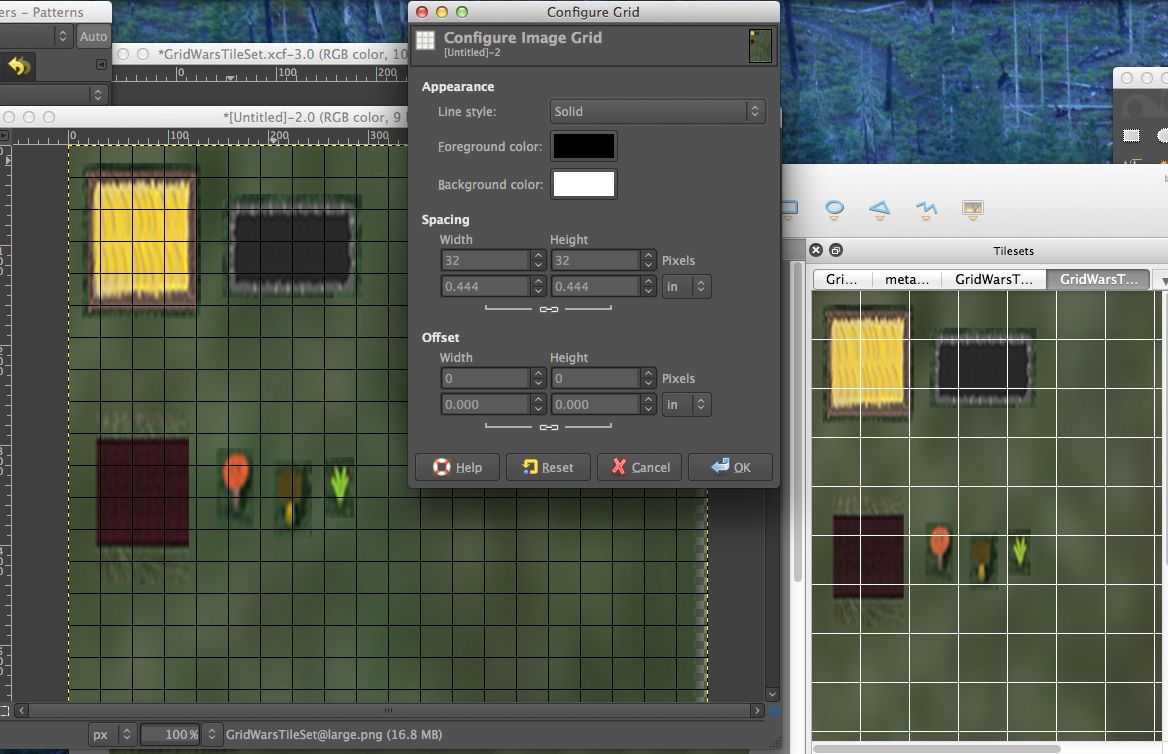Click the rectangle icon in top-right dark panel

click(x=1132, y=135)
